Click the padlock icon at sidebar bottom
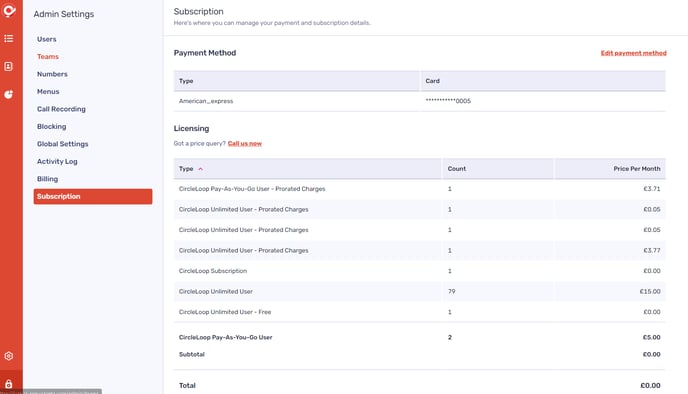This screenshot has width=688, height=394. 8,383
